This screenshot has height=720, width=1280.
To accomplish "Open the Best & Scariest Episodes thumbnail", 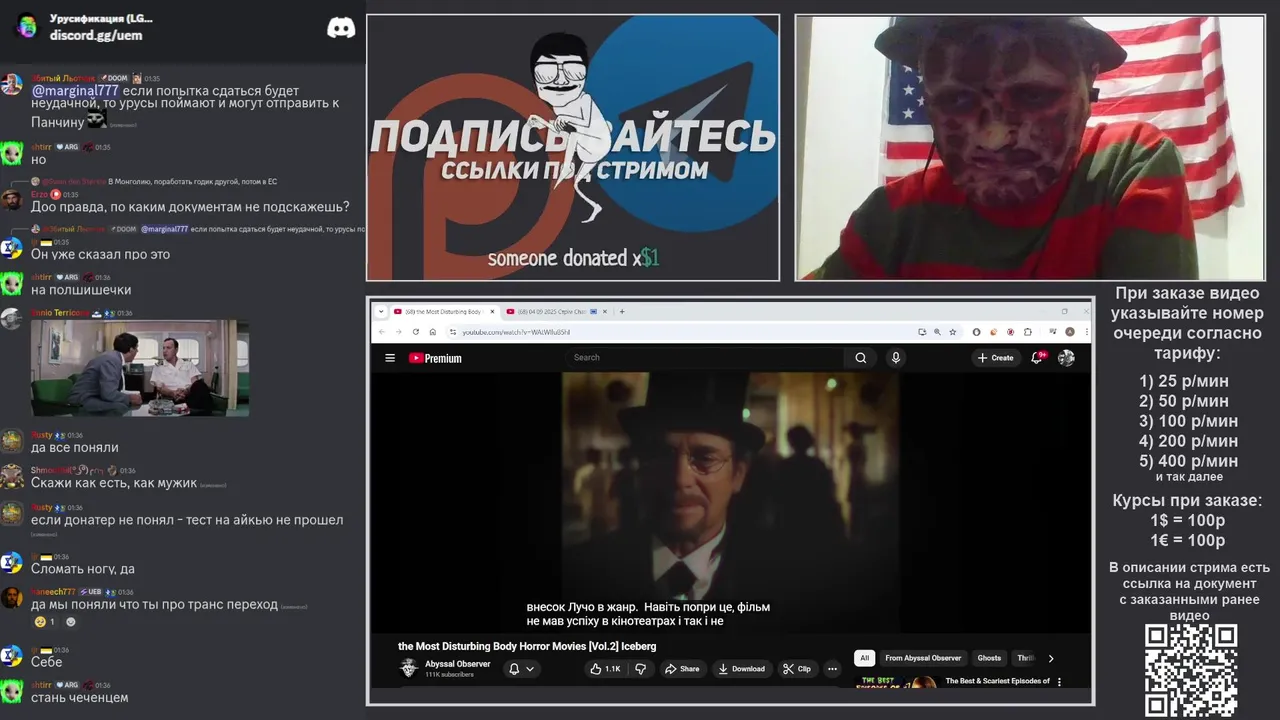I will tap(897, 683).
